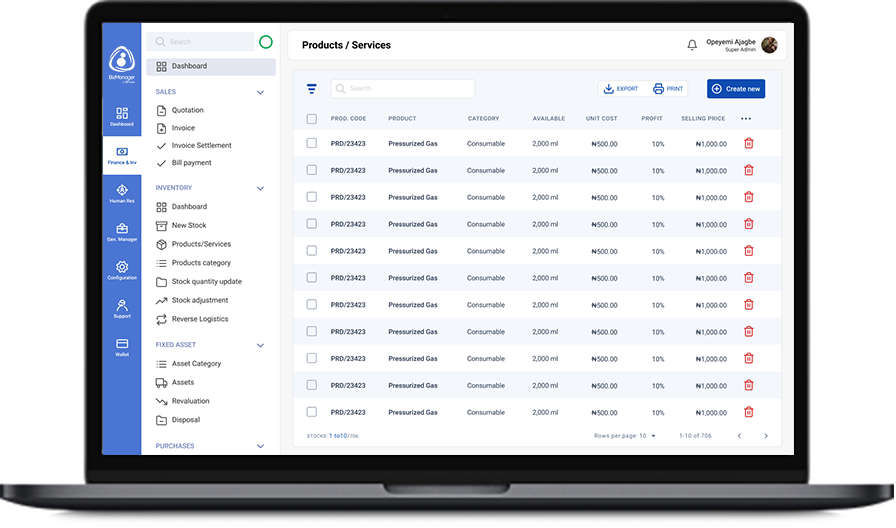Click the Support sidebar icon
Viewport: 896px width, 528px height.
[x=122, y=308]
